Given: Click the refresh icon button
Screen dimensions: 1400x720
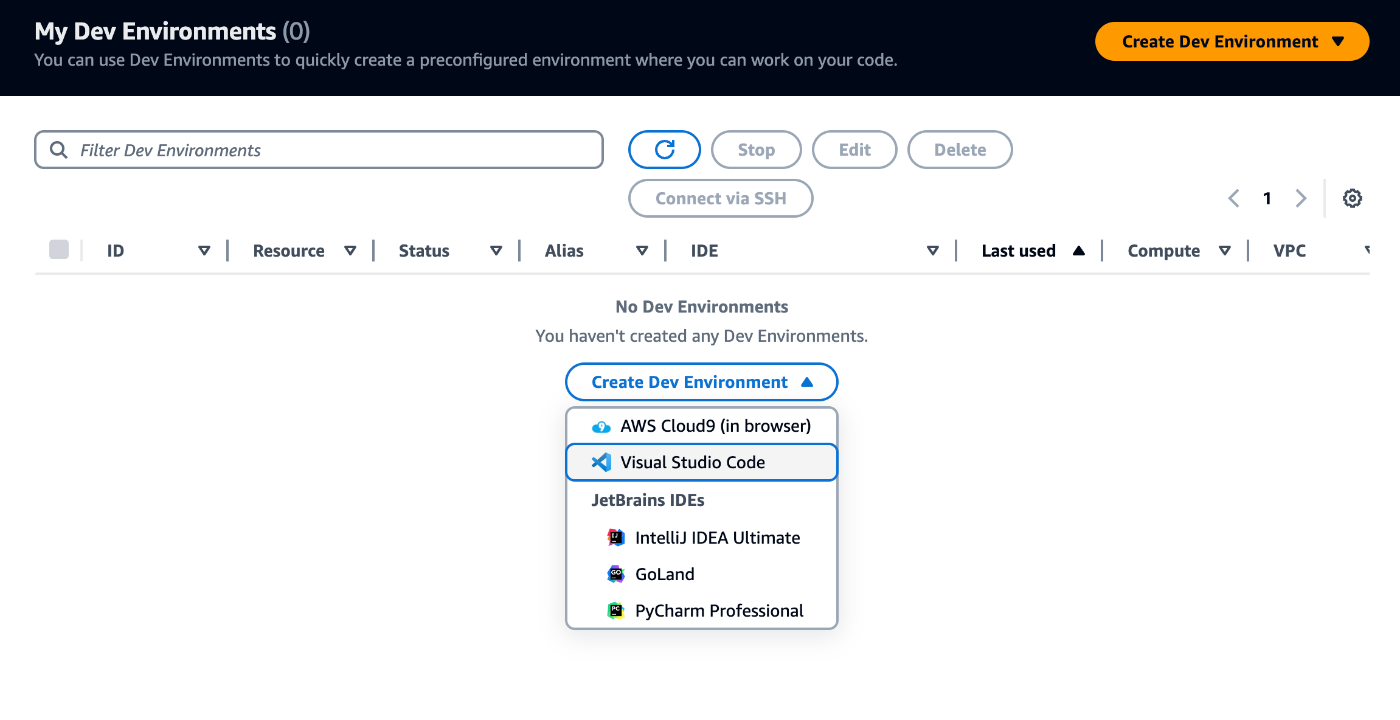Looking at the screenshot, I should point(664,150).
